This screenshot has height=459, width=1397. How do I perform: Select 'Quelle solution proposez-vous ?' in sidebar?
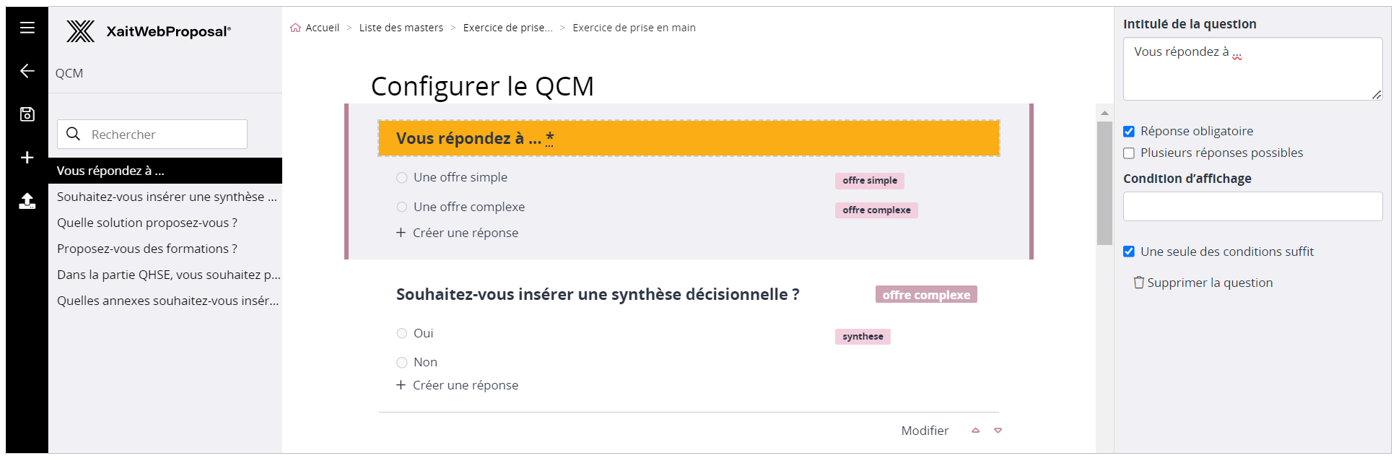click(147, 223)
